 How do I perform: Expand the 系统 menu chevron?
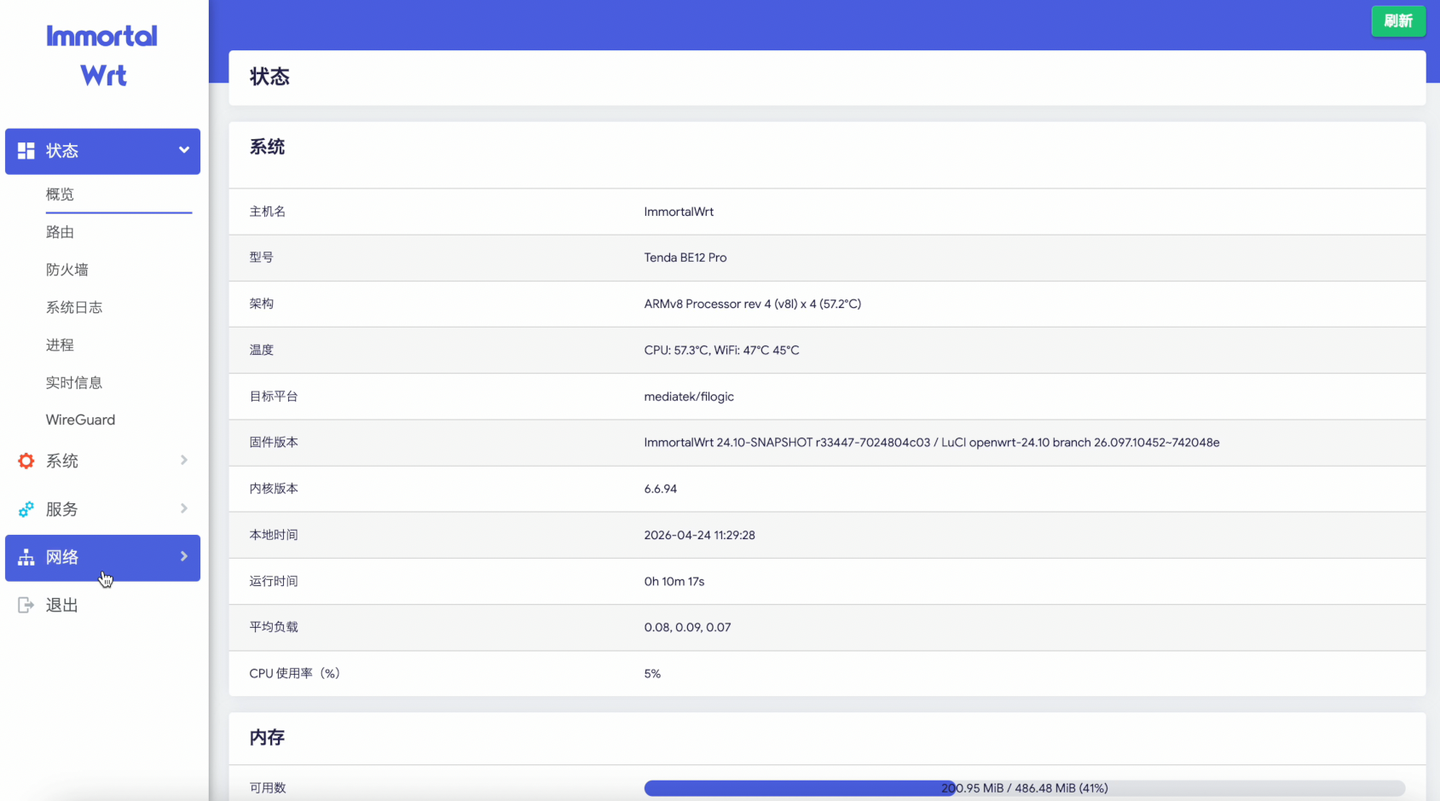coord(184,460)
